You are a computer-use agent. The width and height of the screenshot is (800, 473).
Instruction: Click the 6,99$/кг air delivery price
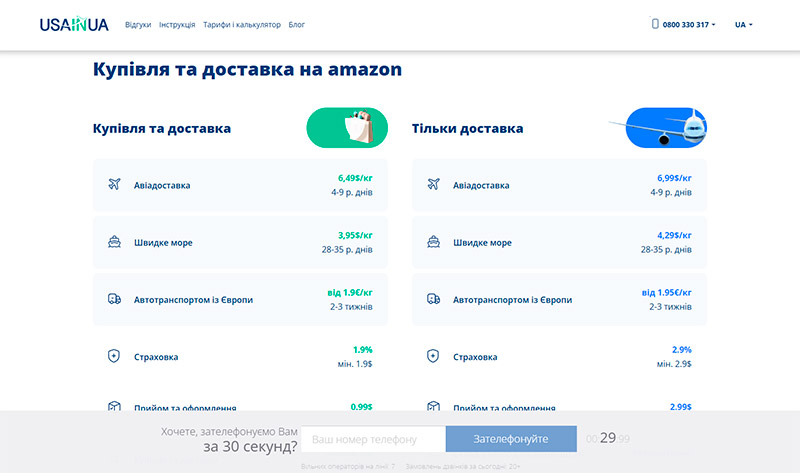tap(674, 178)
